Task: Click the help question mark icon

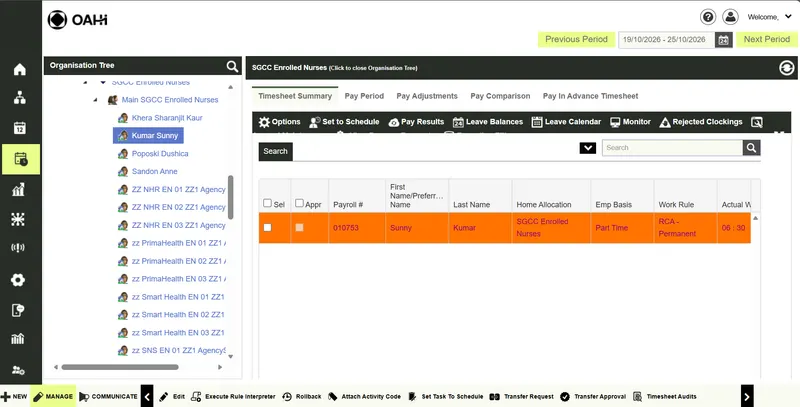Action: (x=708, y=17)
